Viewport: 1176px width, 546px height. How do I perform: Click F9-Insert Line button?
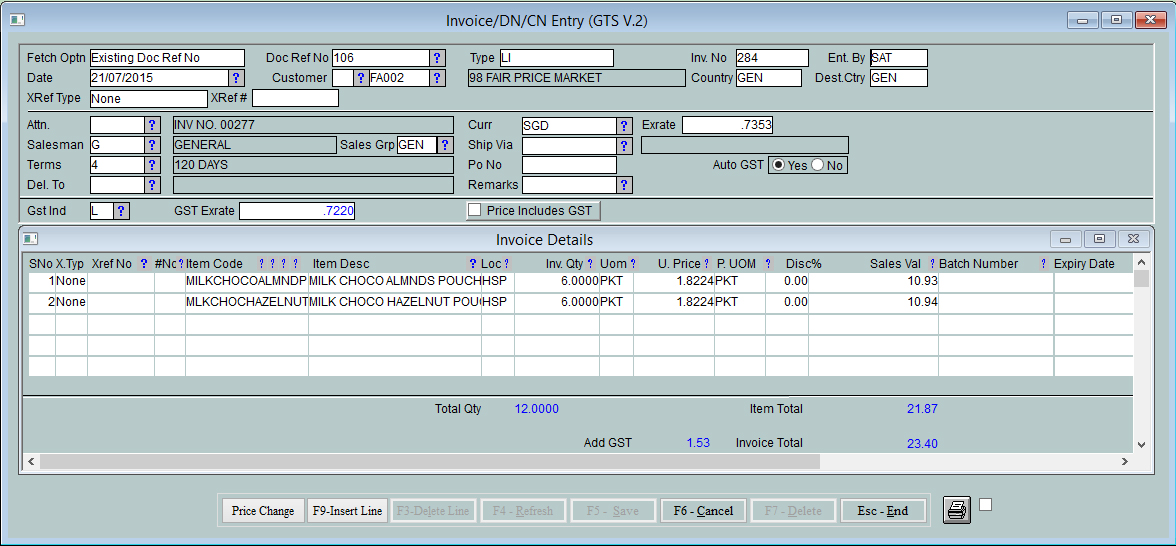(x=347, y=511)
